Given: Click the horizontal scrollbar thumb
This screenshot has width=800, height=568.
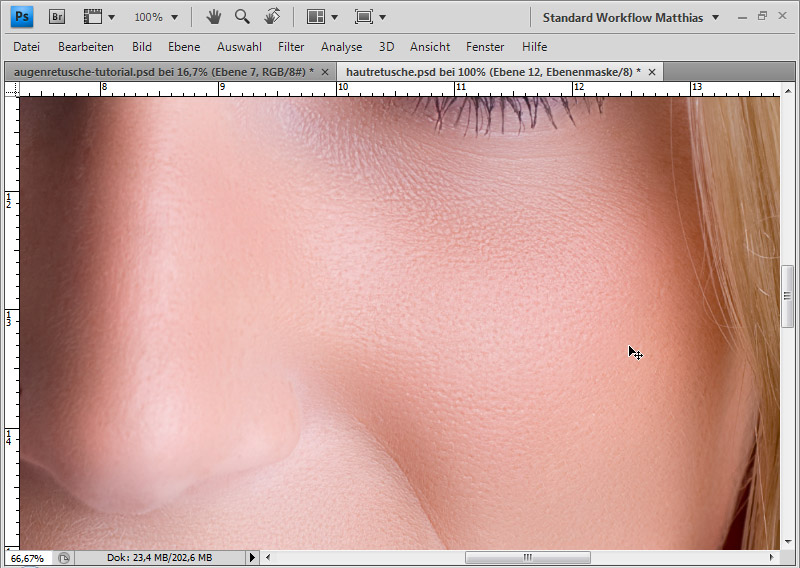Looking at the screenshot, I should [527, 558].
